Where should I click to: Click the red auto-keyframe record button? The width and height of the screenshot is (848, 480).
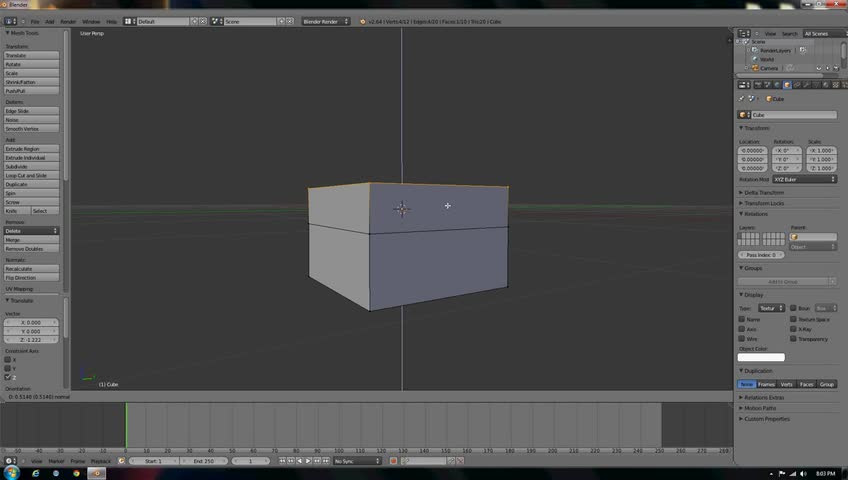[393, 461]
